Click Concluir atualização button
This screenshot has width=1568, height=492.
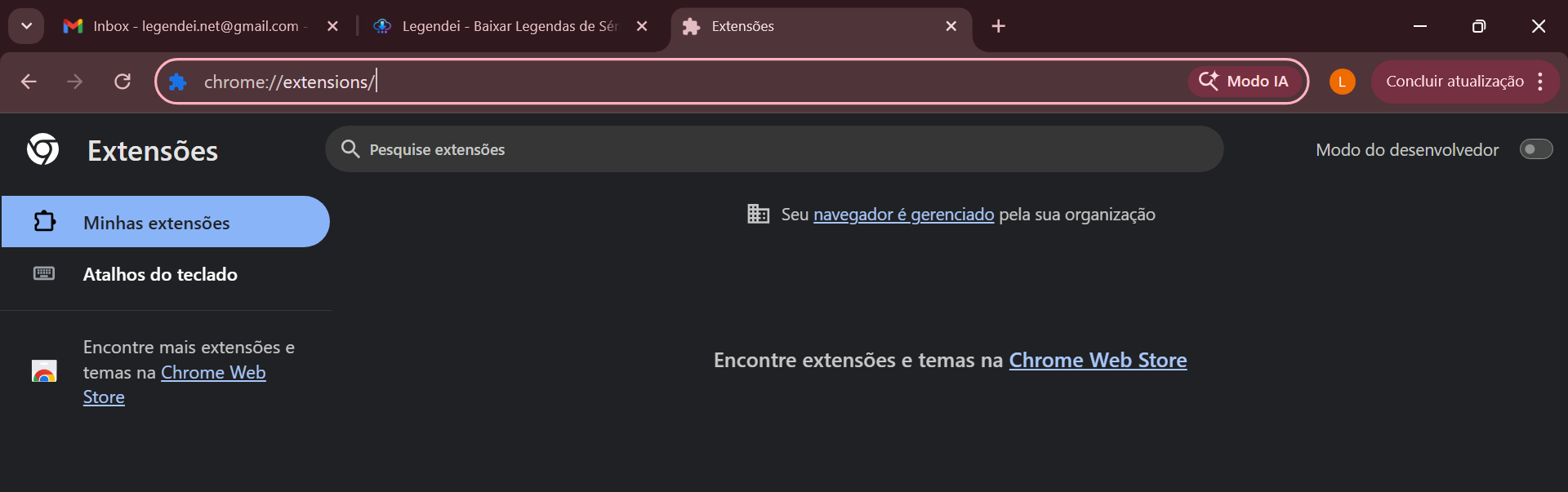pos(1454,82)
